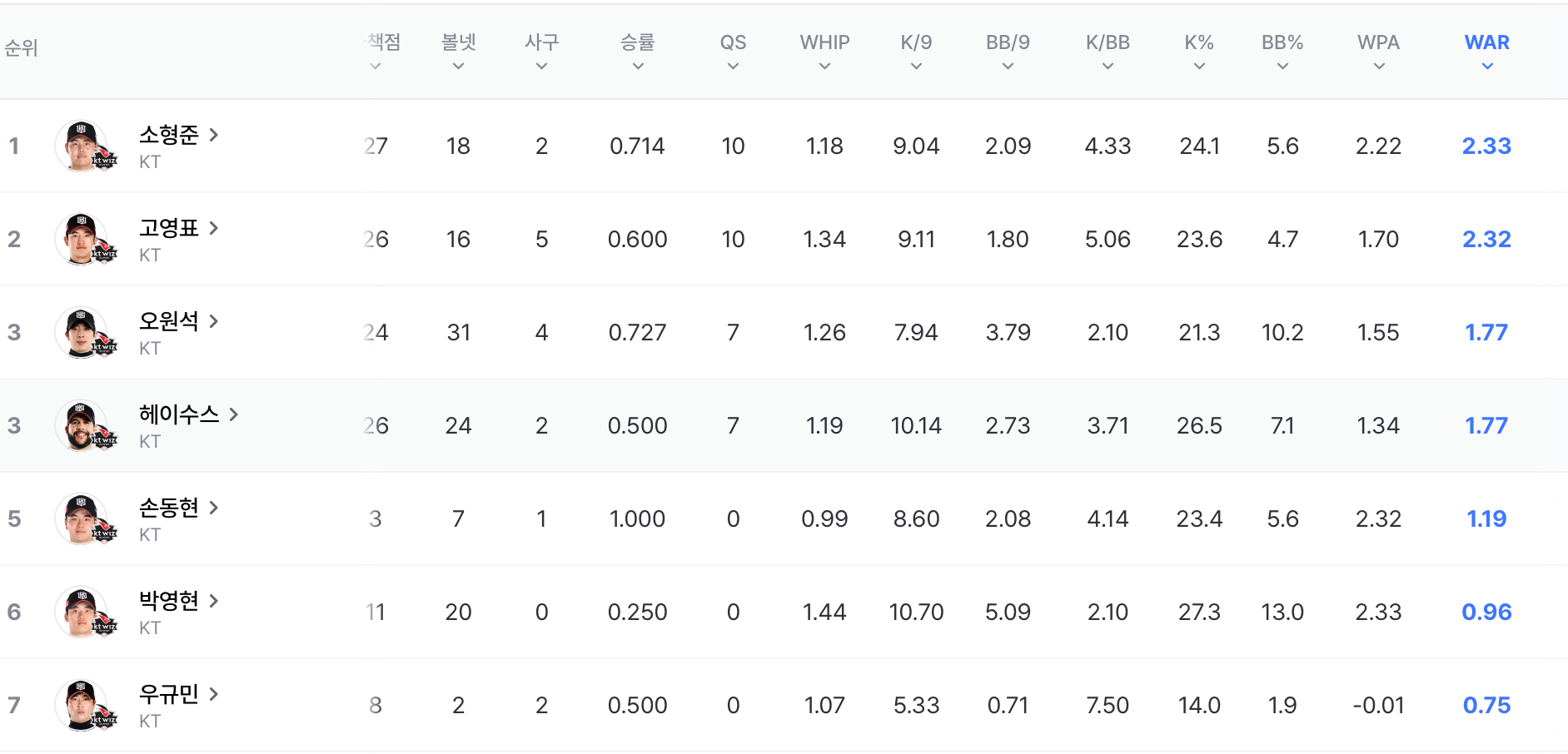The width and height of the screenshot is (1568, 754).
Task: Click the chevron next to 우규민
Action: 214,693
